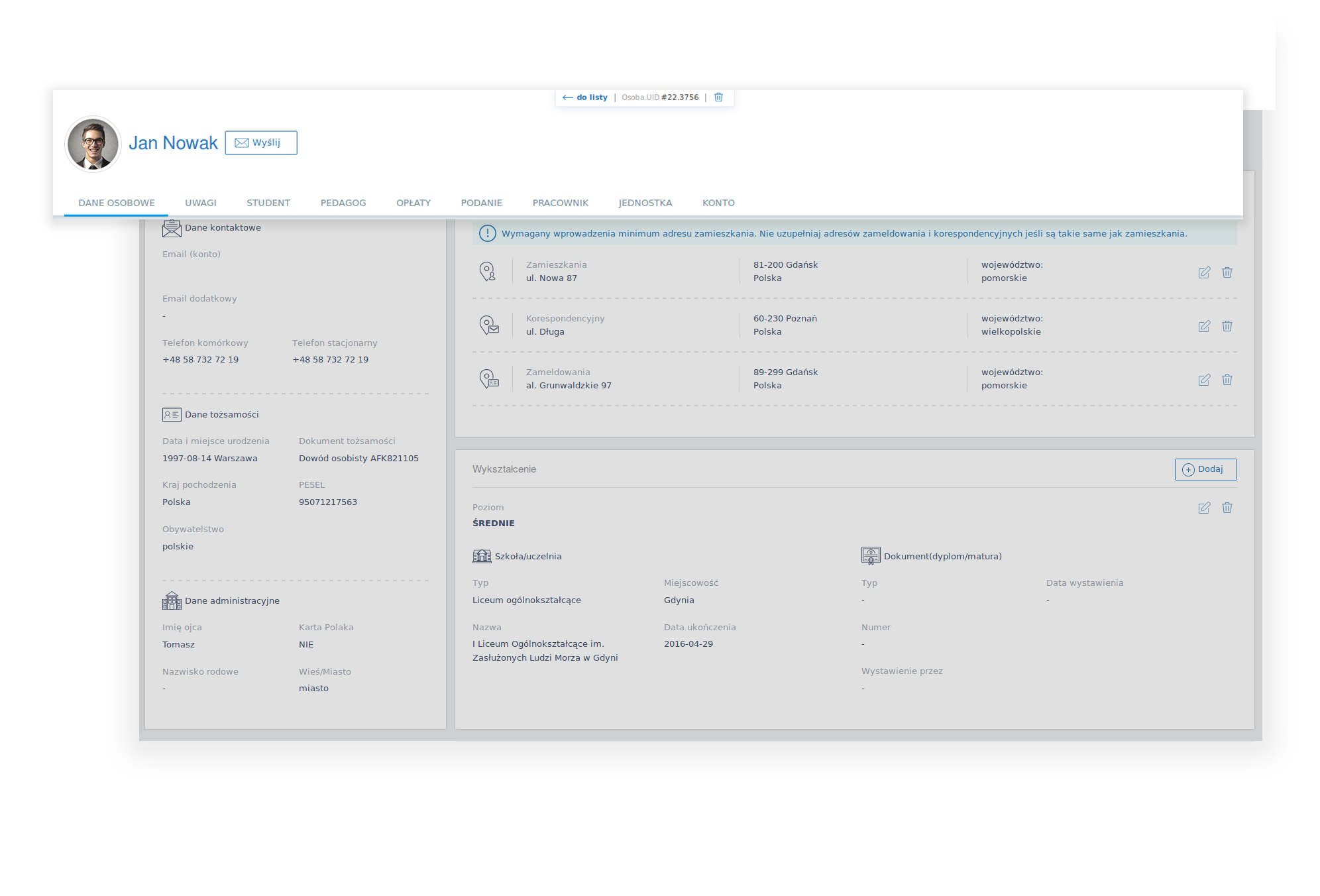Click 'Gdynia' locality value
This screenshot has width=1320, height=896.
click(x=679, y=600)
